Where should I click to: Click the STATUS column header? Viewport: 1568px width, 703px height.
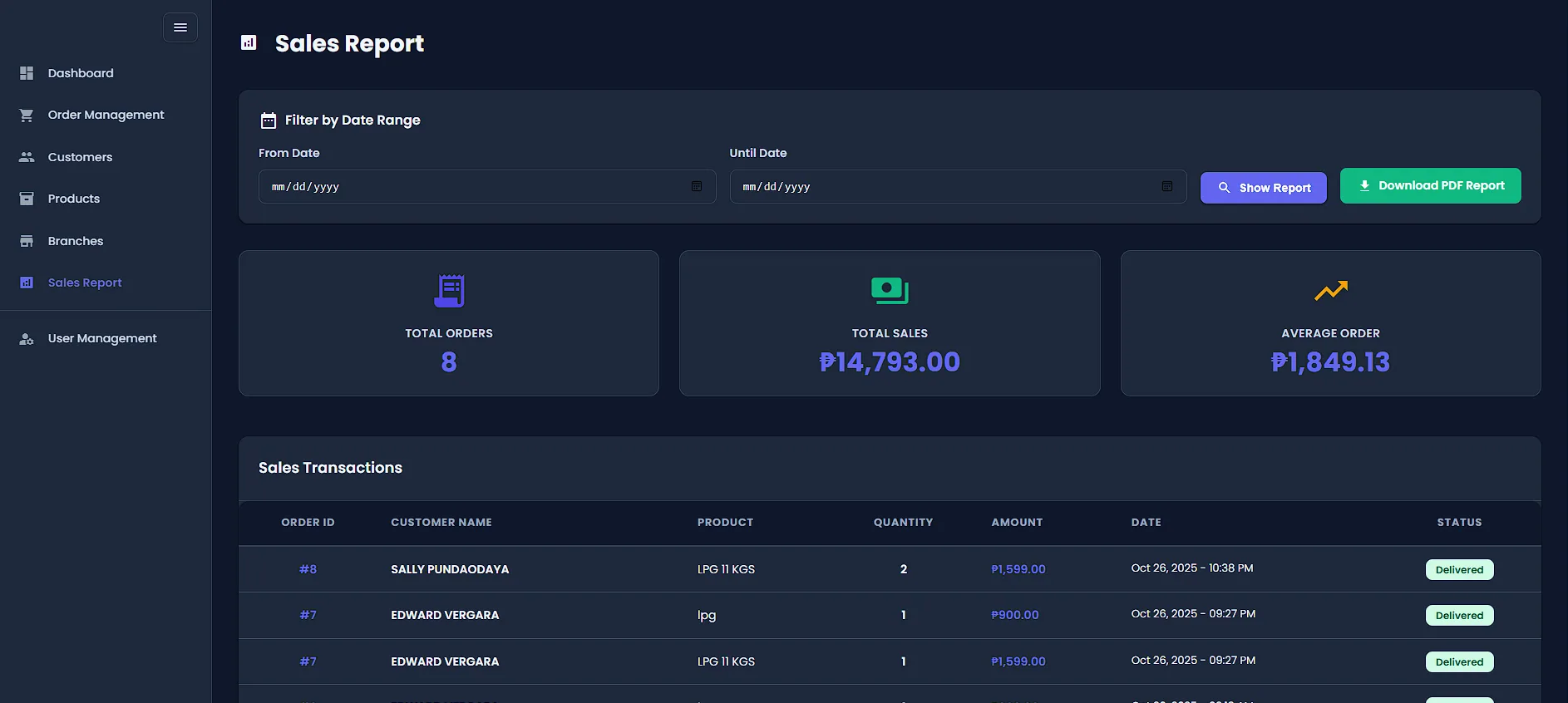1459,523
